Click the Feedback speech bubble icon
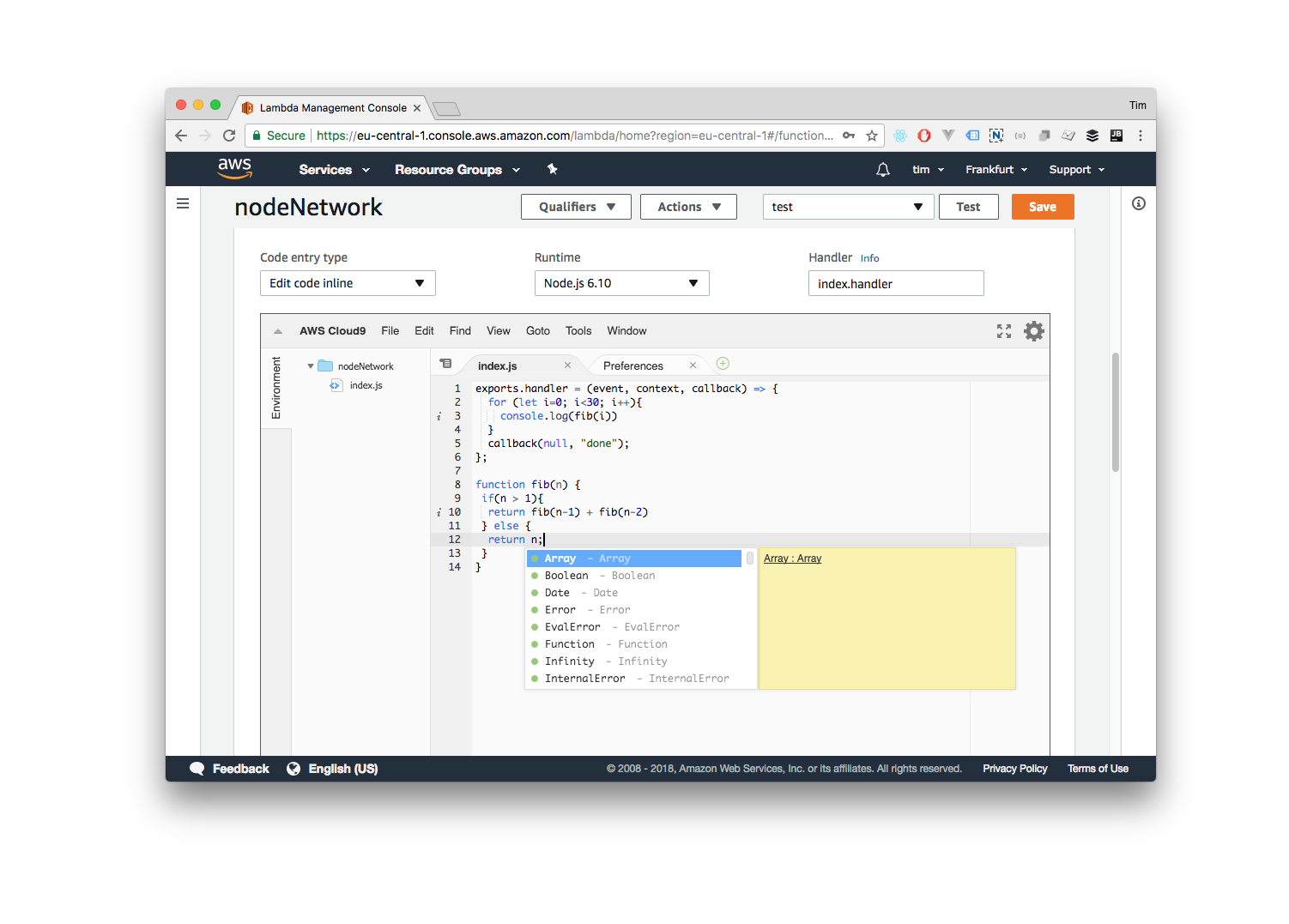The height and width of the screenshot is (924, 1289). [197, 769]
